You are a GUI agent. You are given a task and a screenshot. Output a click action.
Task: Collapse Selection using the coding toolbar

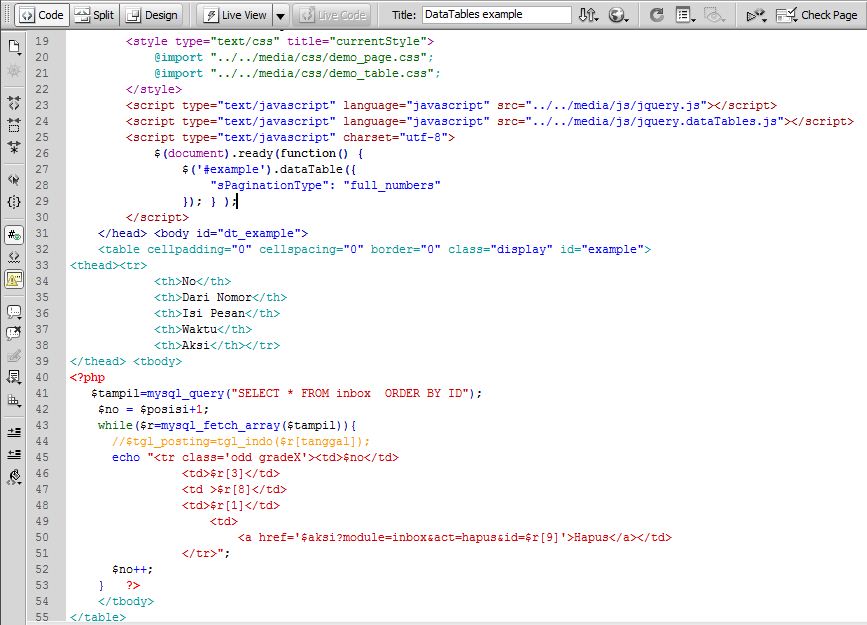point(14,125)
